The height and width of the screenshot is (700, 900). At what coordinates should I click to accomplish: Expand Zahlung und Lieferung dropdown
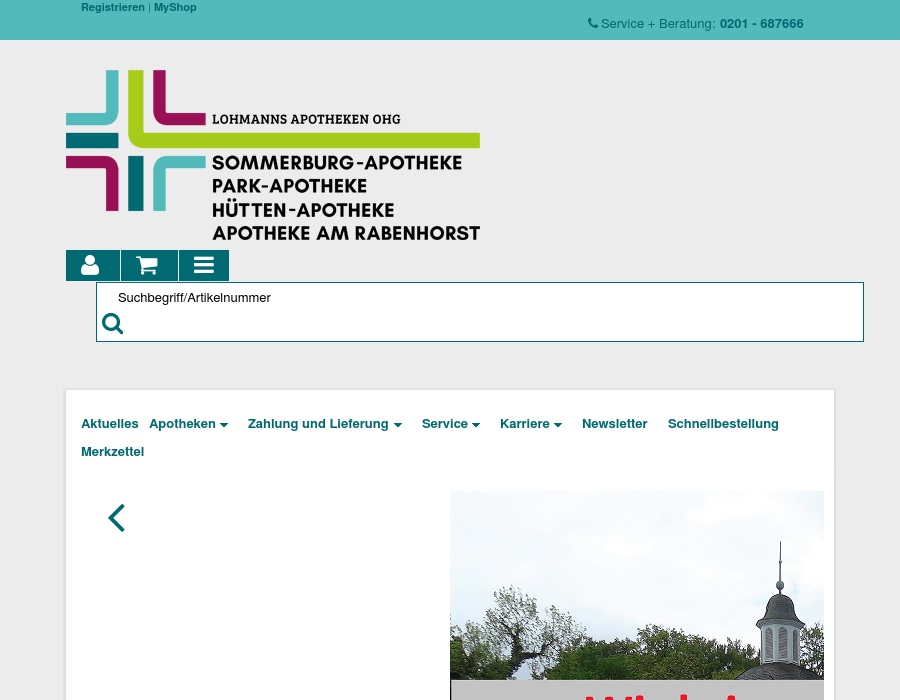(x=324, y=424)
